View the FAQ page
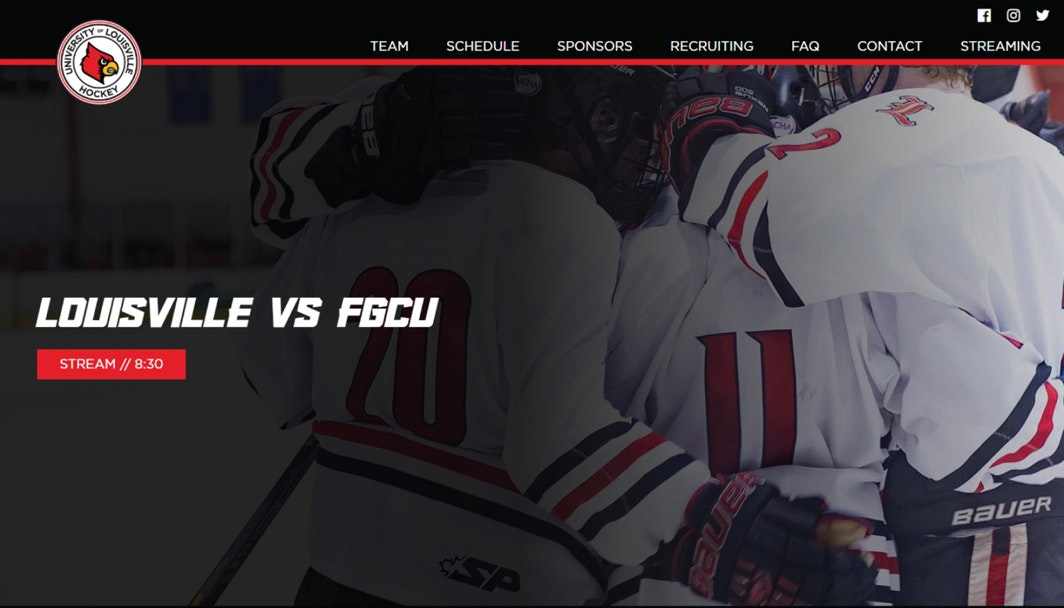The height and width of the screenshot is (608, 1064). pyautogui.click(x=805, y=46)
